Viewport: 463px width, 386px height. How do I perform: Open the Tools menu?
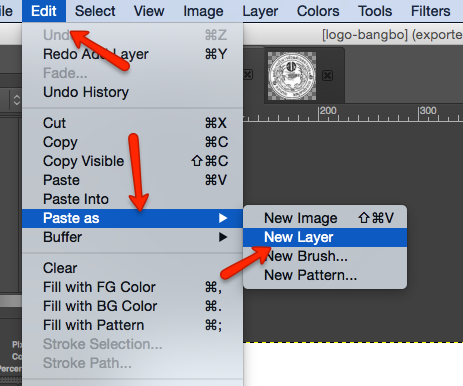(x=375, y=11)
